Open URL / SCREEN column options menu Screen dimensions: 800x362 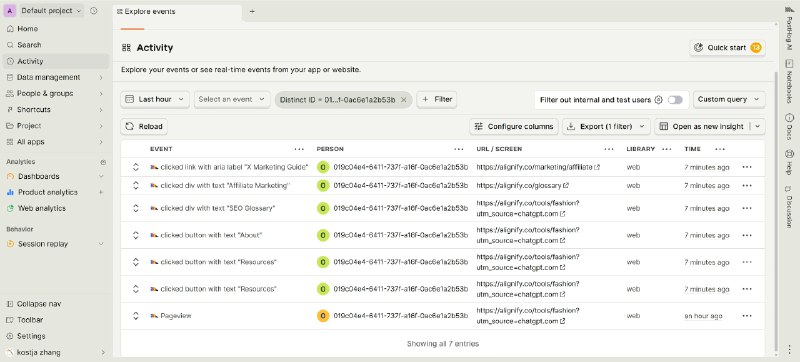(x=609, y=149)
